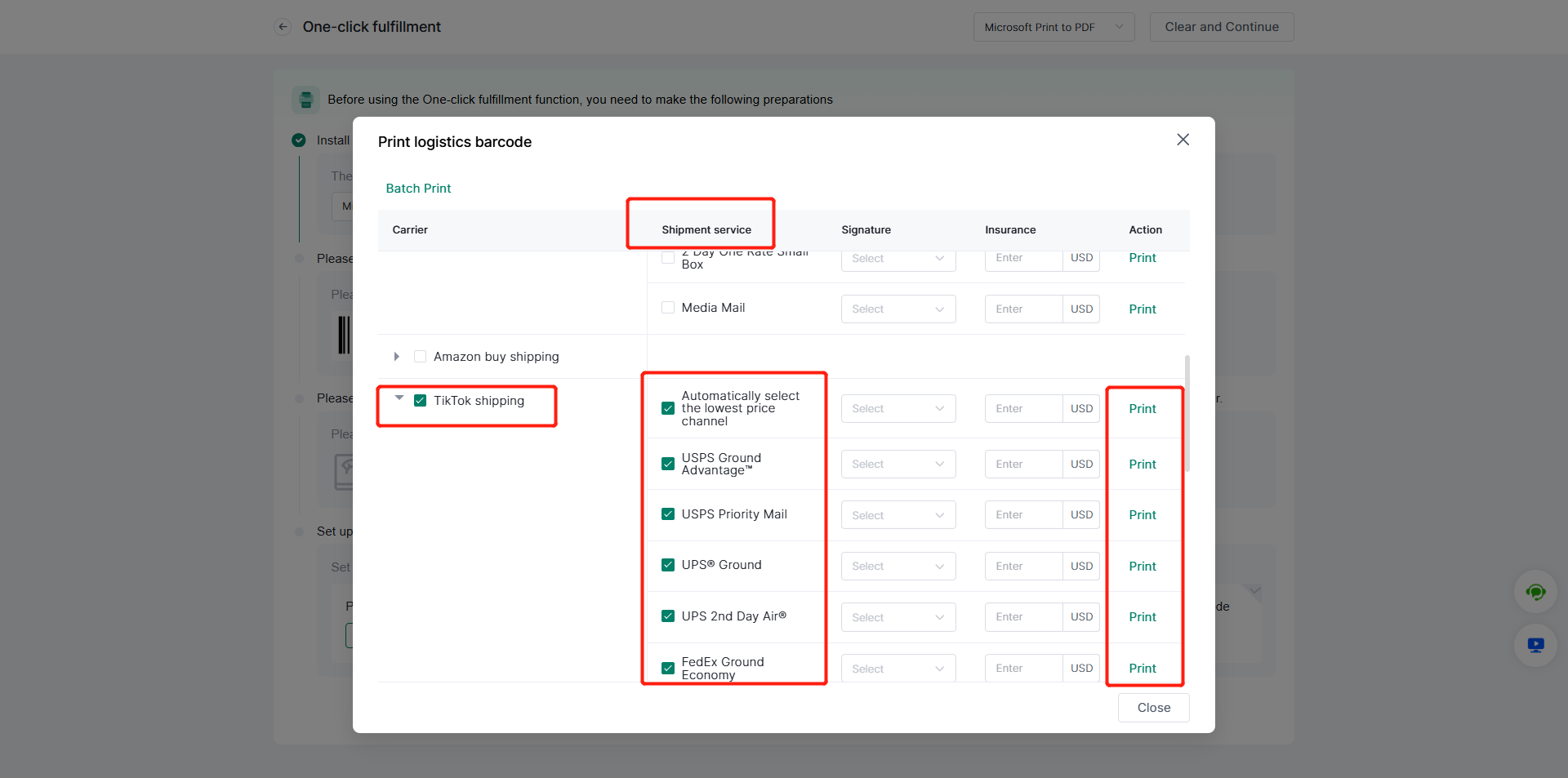This screenshot has height=778, width=1568.
Task: Click the Close button in the dialog
Action: 1153,708
